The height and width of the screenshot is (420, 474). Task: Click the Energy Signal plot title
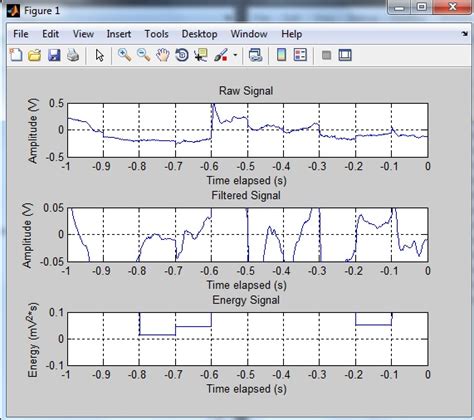click(x=246, y=300)
